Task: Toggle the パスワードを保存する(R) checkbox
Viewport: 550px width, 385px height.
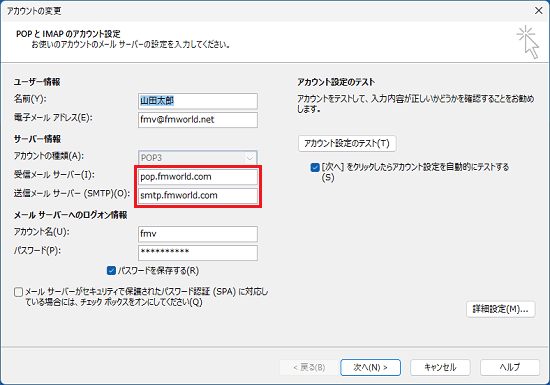Action: [x=111, y=271]
